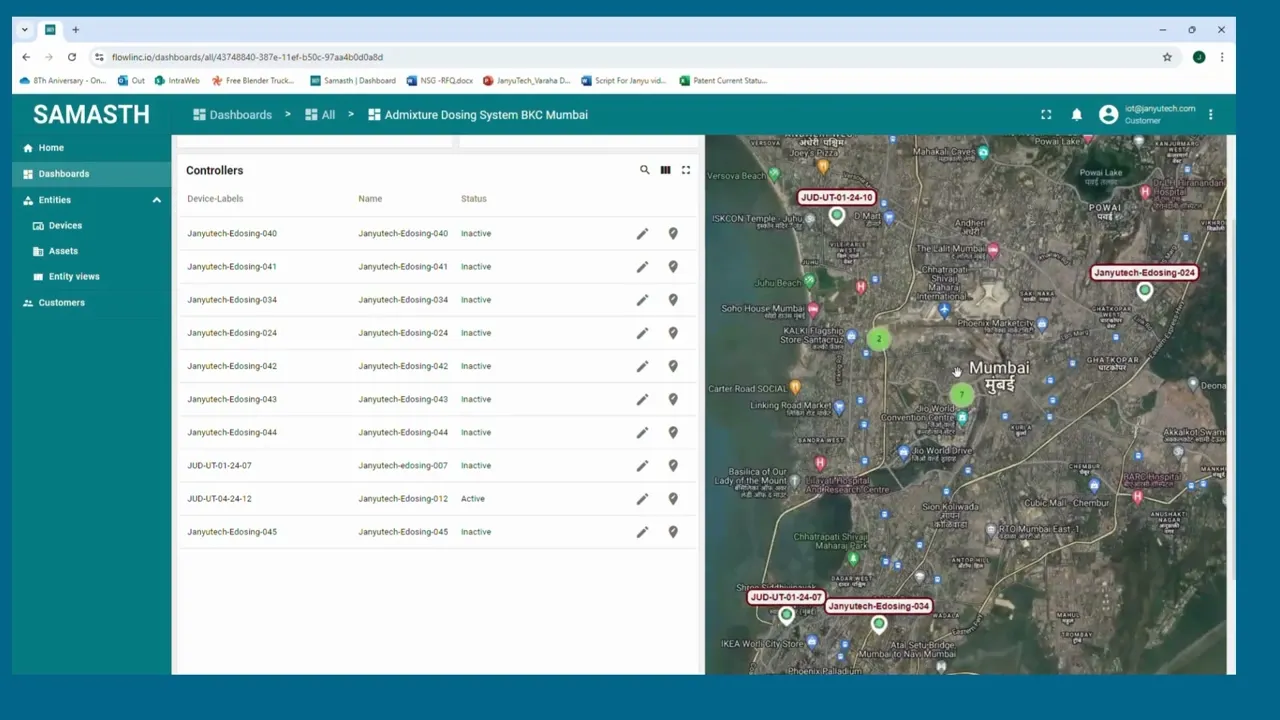Edit the Janyutech-Edosing-044 row
Image resolution: width=1280 pixels, height=720 pixels.
642,432
